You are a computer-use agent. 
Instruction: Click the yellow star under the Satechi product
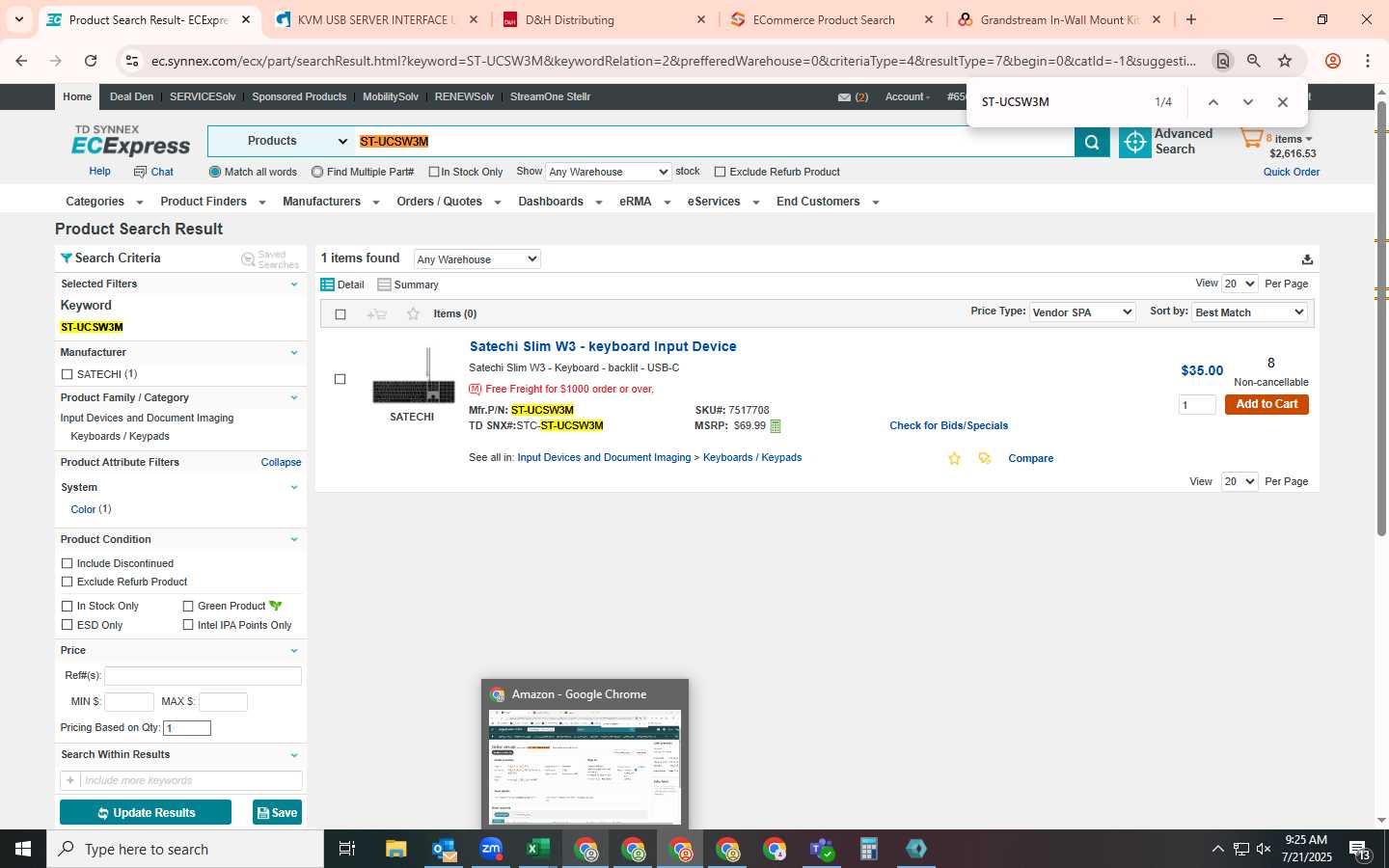pos(954,459)
